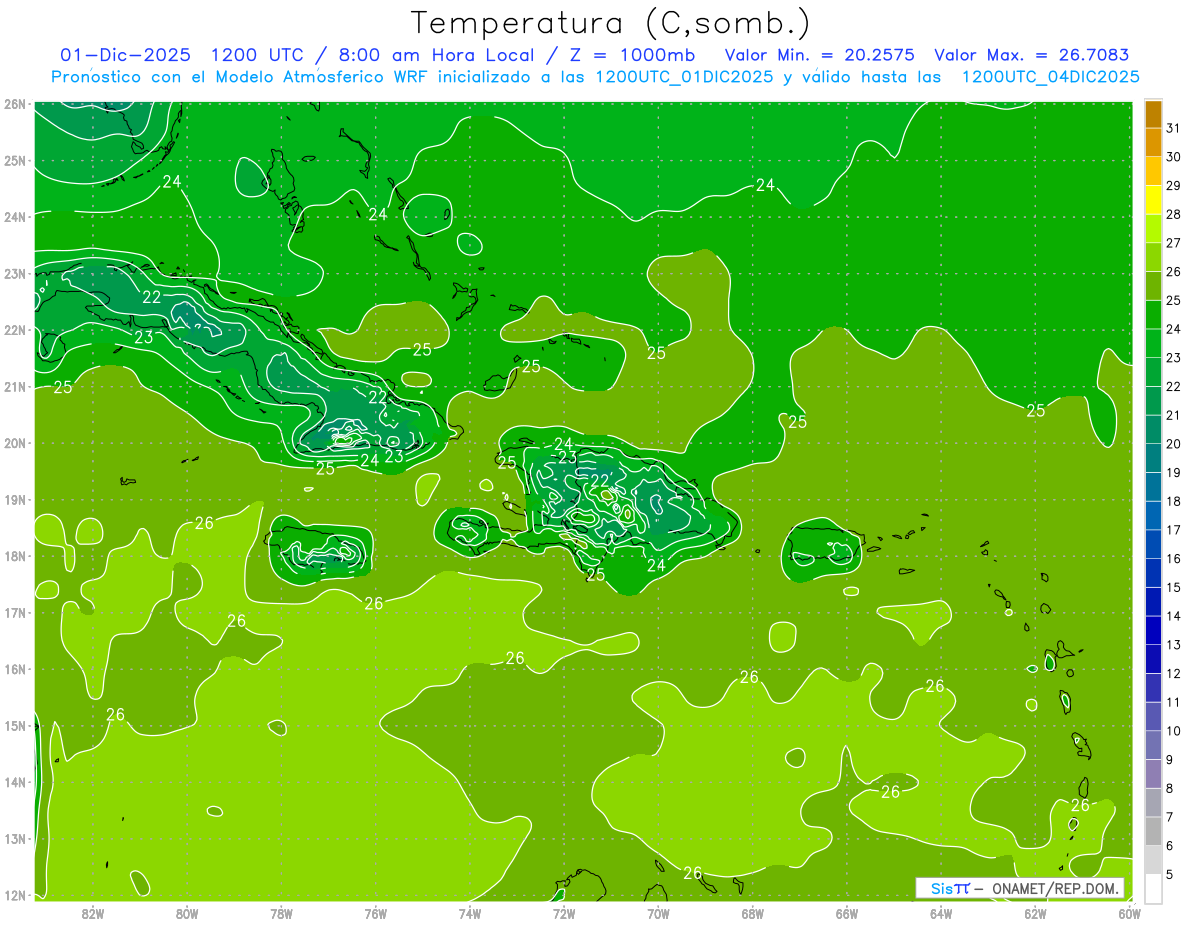Click the "25N" latitude label
Viewport: 1200px width, 927px height.
[x=15, y=160]
